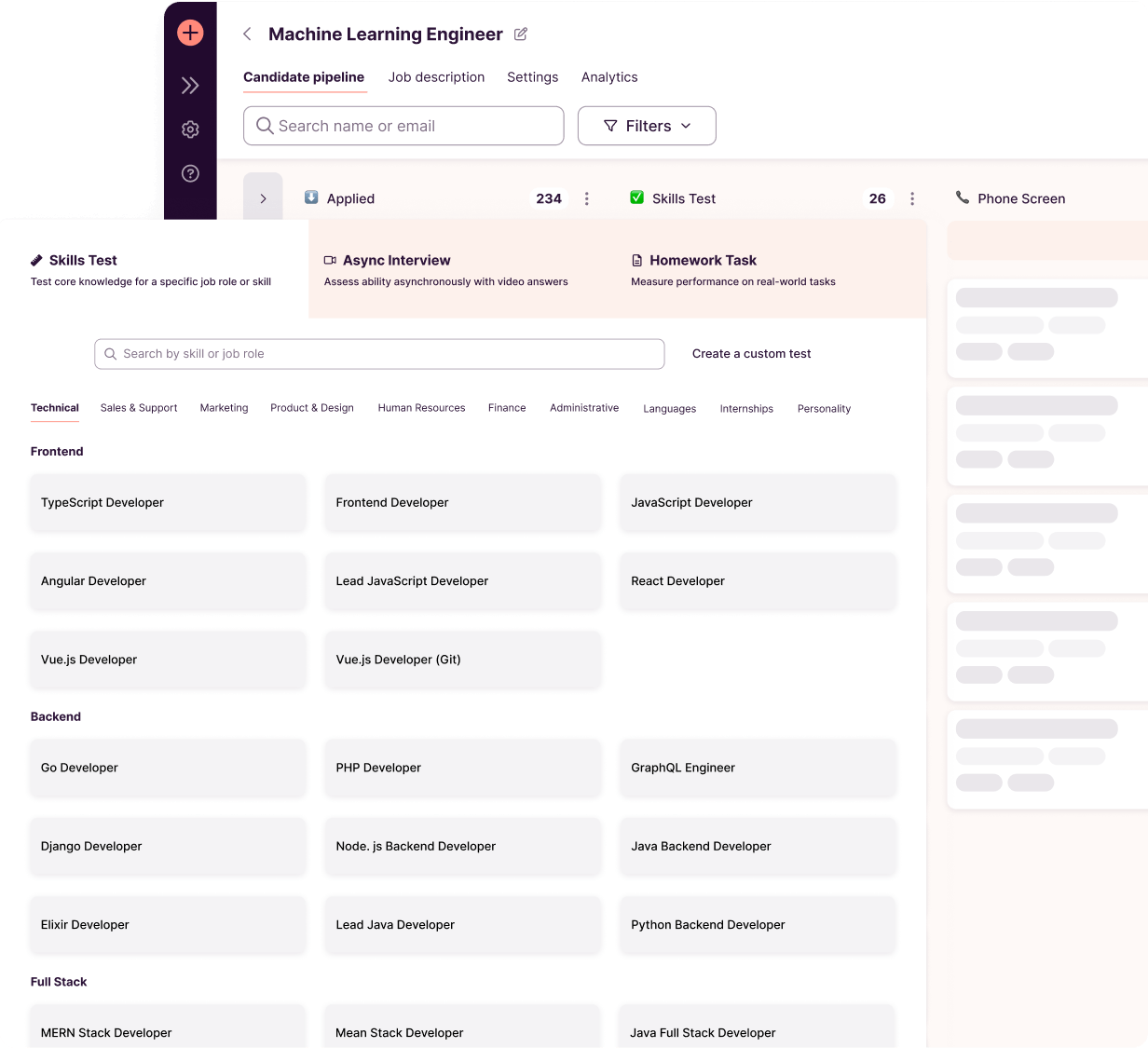Go back using left arrow icon
1148x1048 pixels.
point(247,34)
